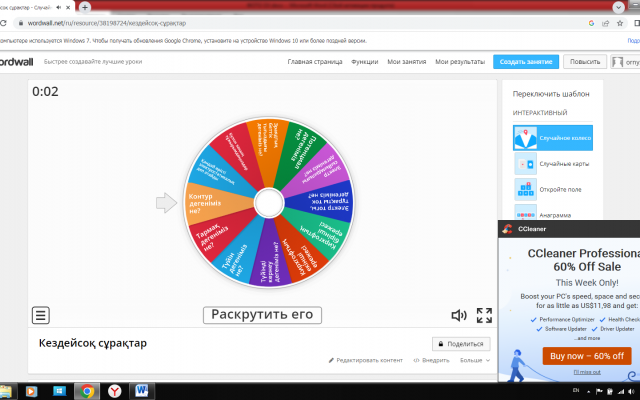Screen dimensions: 640x400
Task: Select the Случайное колесо template
Action: (553, 137)
